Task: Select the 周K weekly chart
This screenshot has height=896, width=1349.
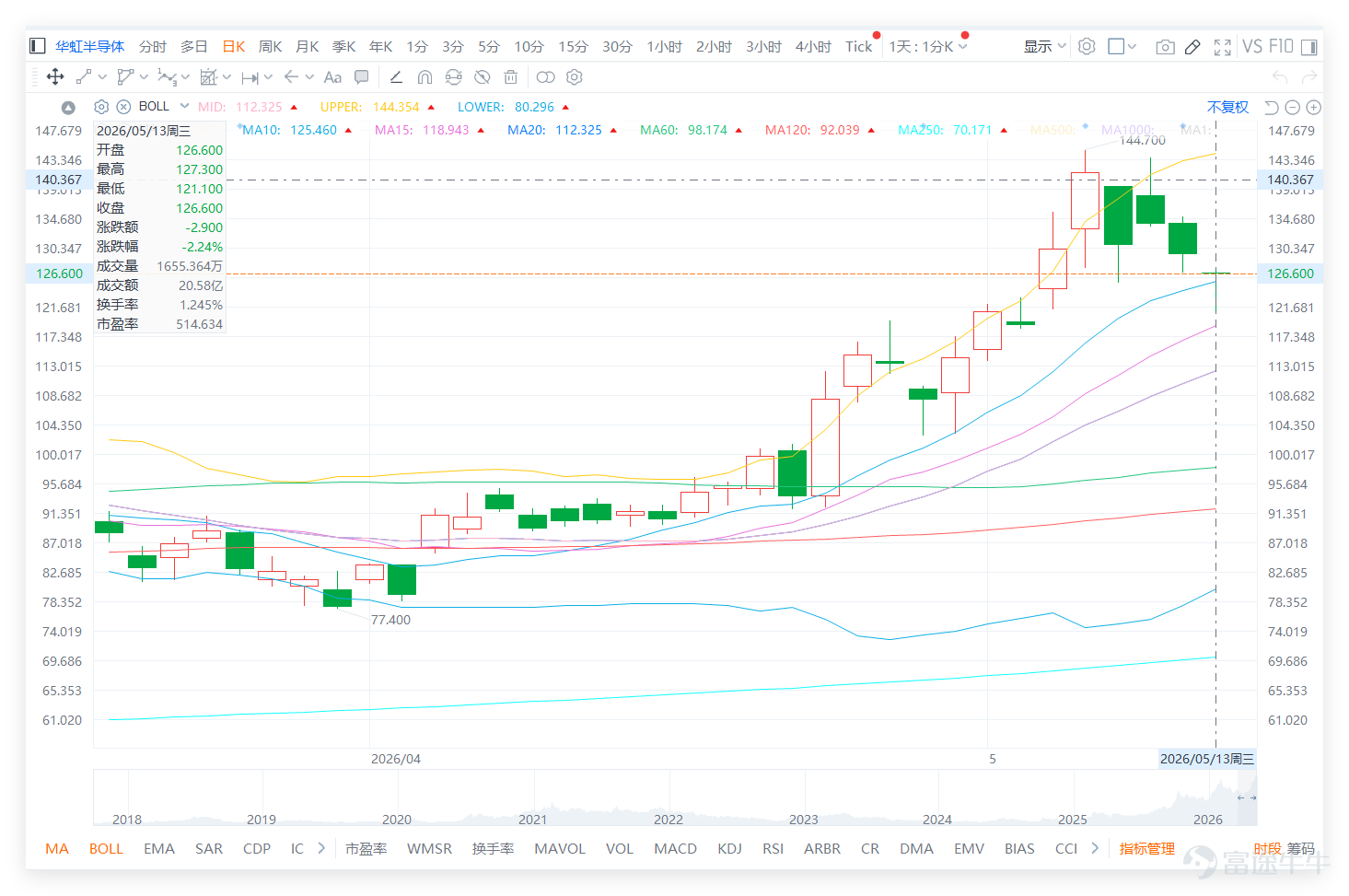Action: click(271, 46)
